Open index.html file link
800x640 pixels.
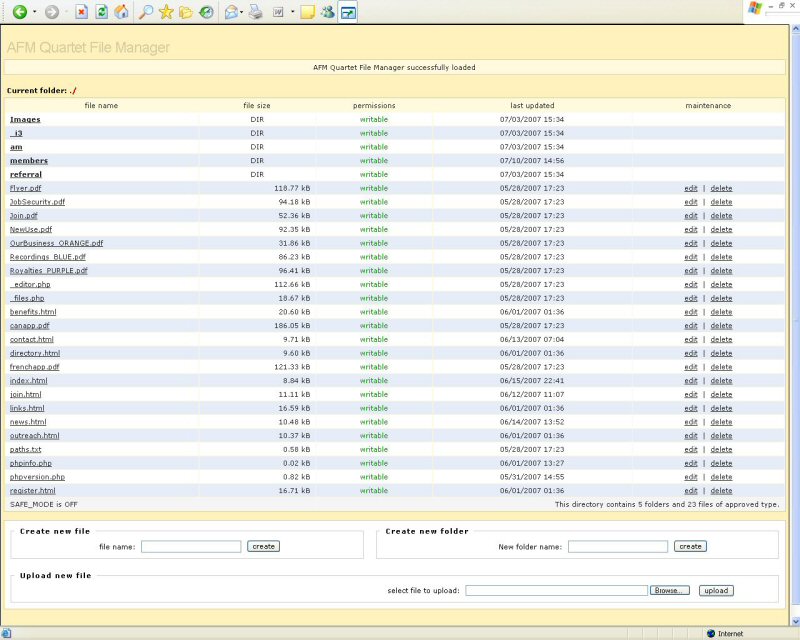pos(29,381)
